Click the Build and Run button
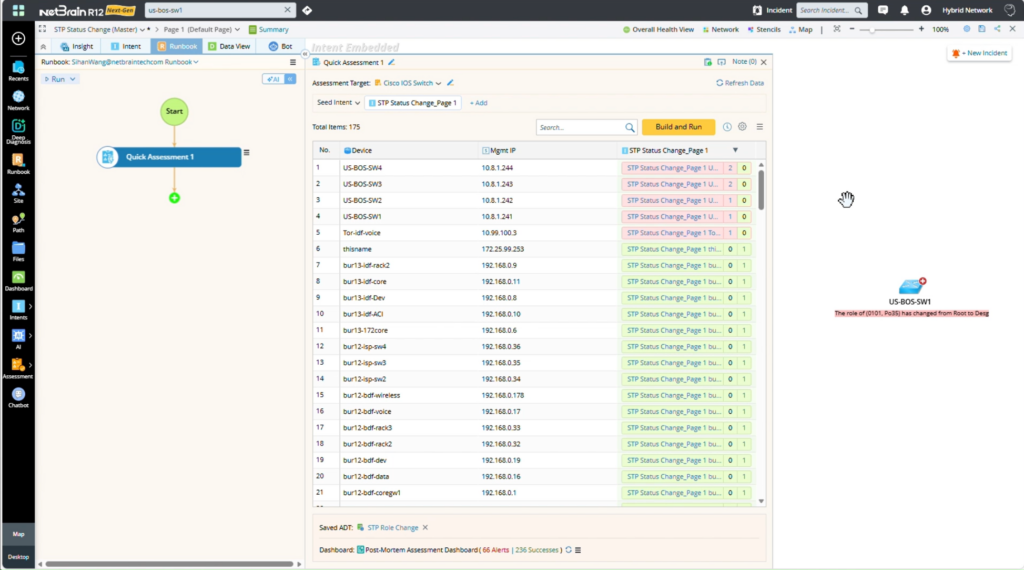The image size is (1024, 570). 678,127
